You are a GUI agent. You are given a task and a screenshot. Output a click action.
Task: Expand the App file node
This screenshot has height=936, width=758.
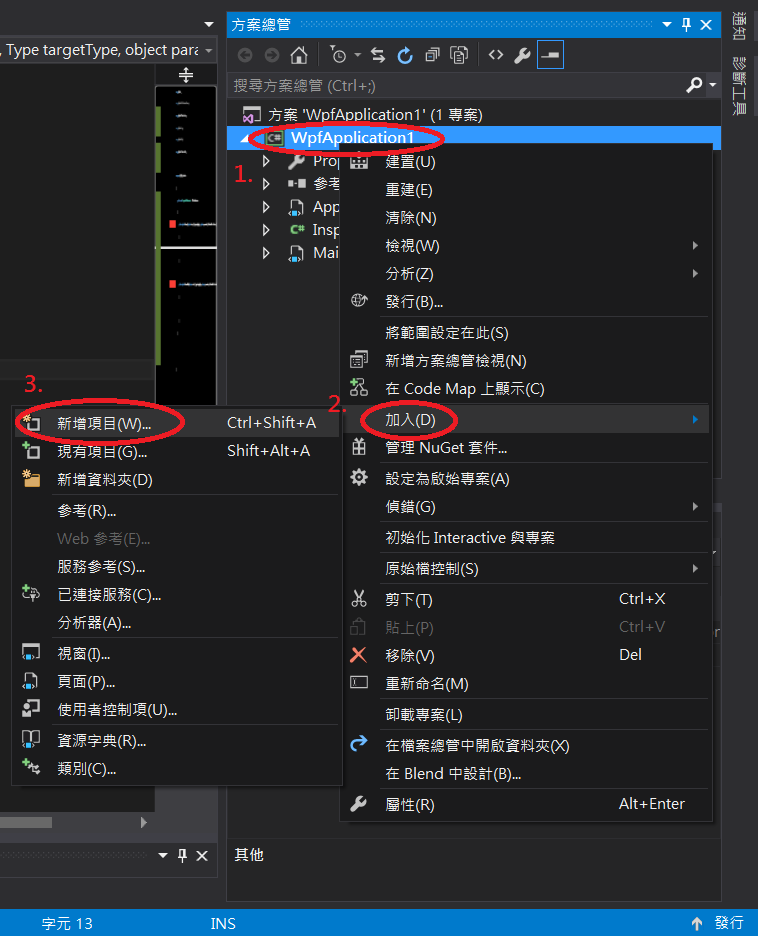click(266, 207)
